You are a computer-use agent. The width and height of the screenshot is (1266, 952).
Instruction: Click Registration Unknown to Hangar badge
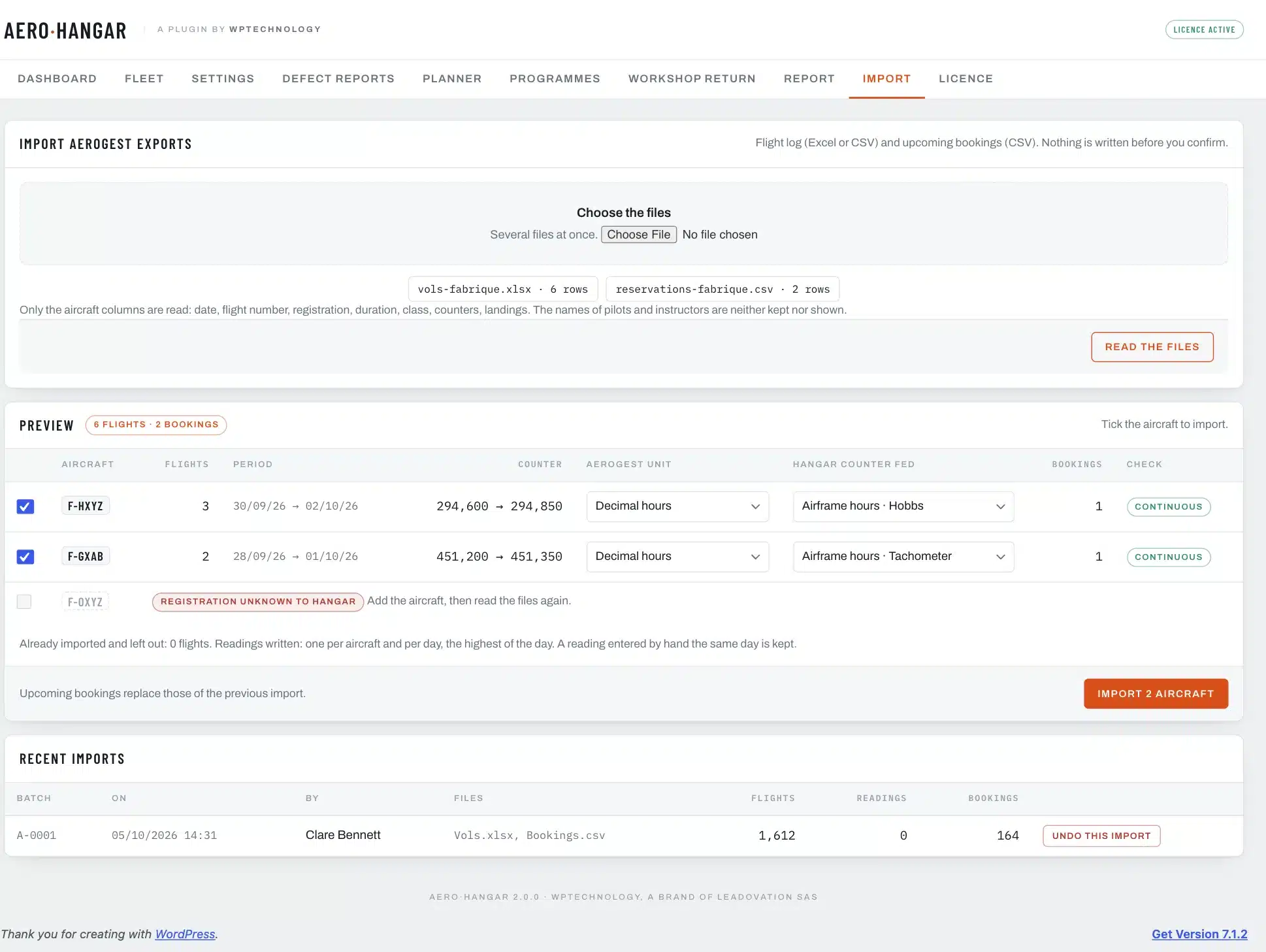click(258, 602)
